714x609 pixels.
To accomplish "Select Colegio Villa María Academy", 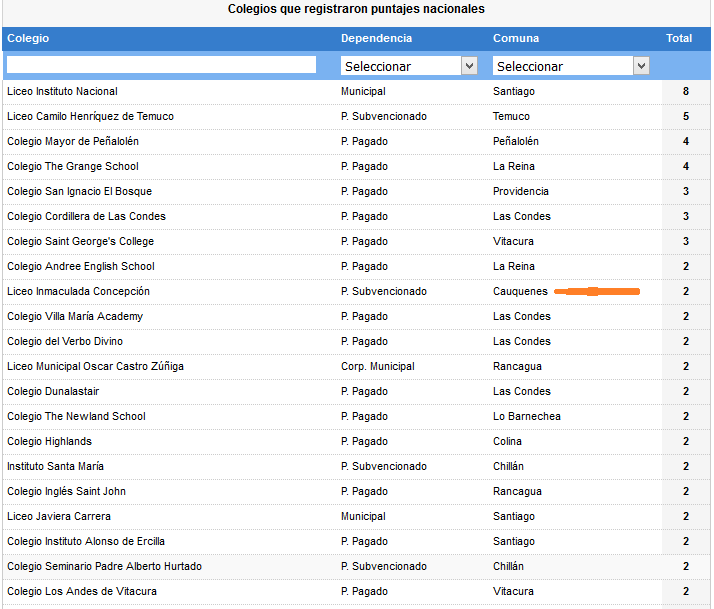I will pos(75,316).
